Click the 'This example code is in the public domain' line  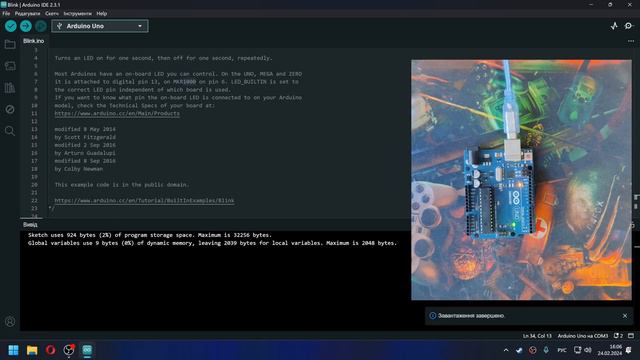click(x=122, y=184)
